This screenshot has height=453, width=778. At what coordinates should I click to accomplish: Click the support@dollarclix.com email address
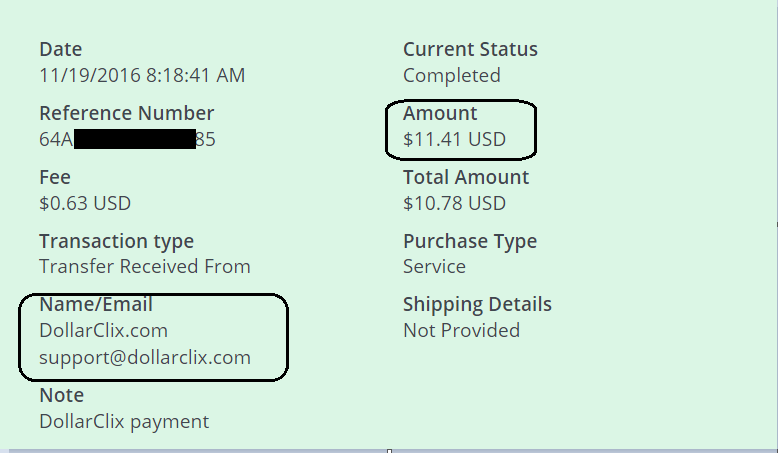tap(145, 358)
